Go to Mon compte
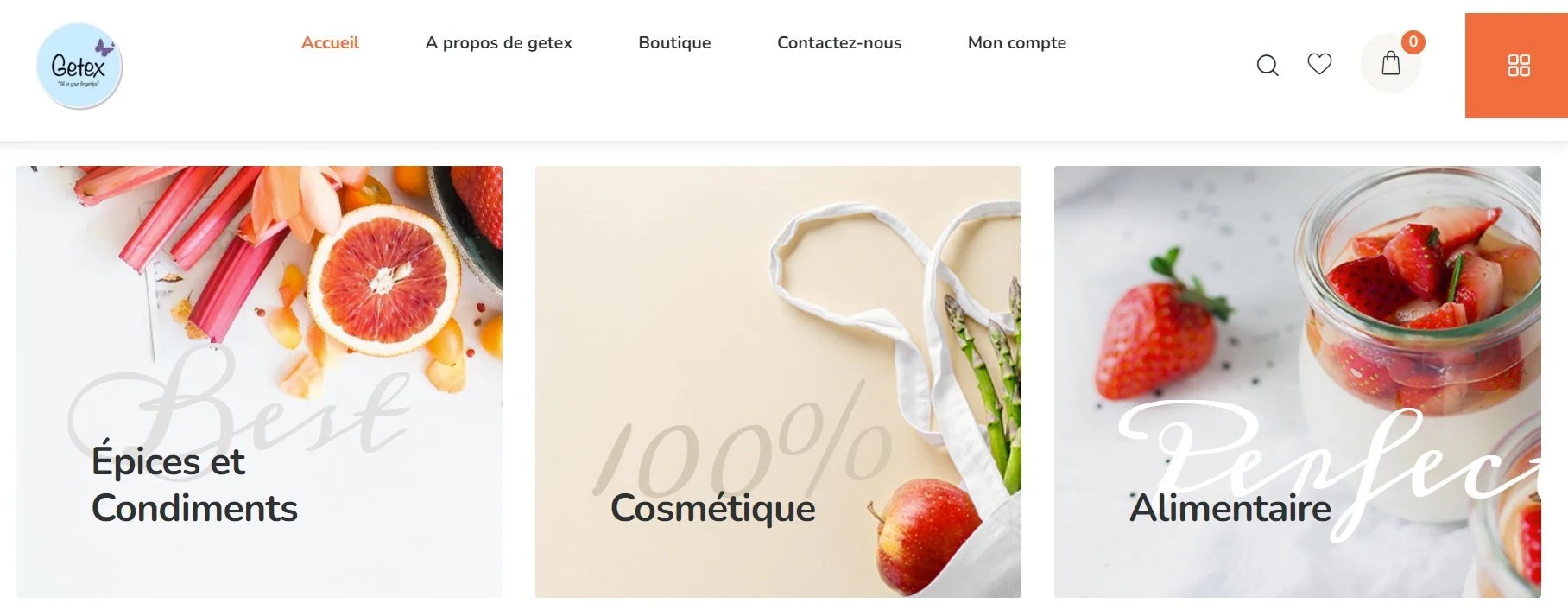Image resolution: width=1568 pixels, height=616 pixels. click(1017, 43)
